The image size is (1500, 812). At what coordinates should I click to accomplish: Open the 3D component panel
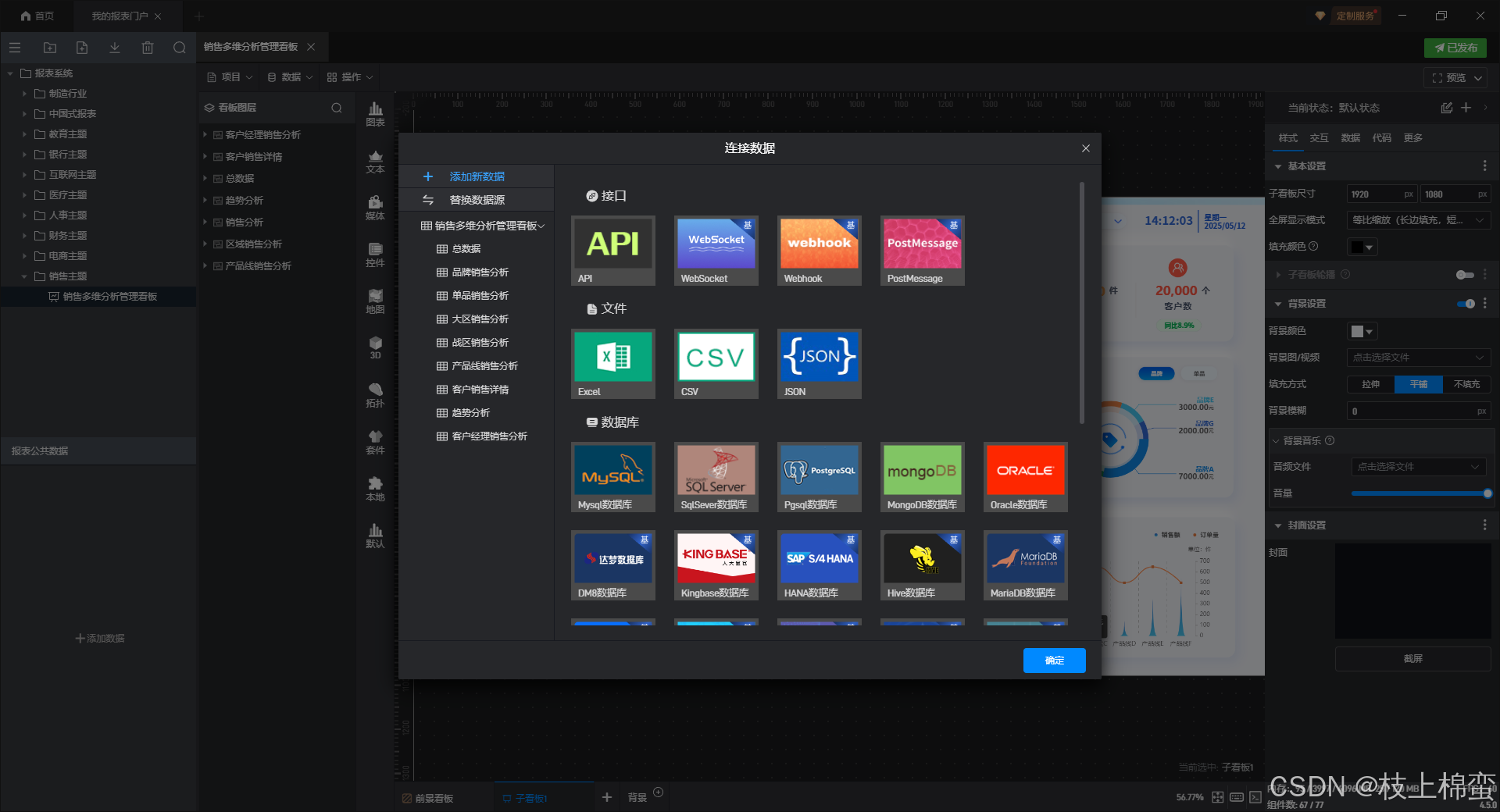[x=375, y=347]
